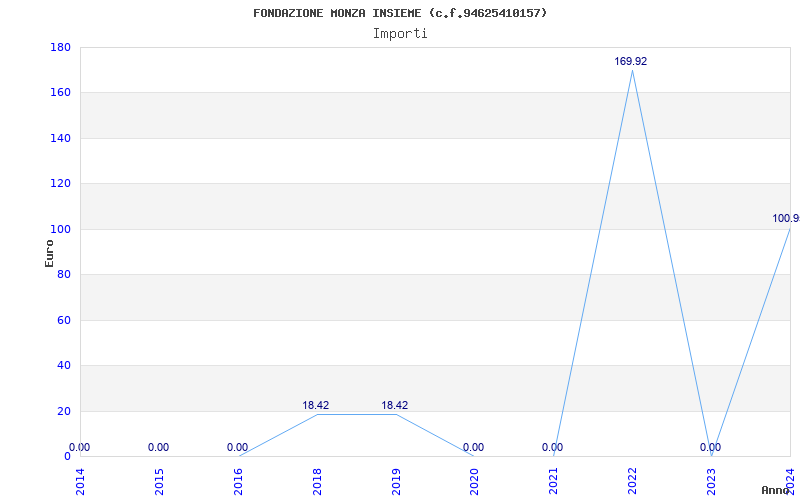Click the x-axis year label 2020
The height and width of the screenshot is (500, 800).
click(x=474, y=482)
